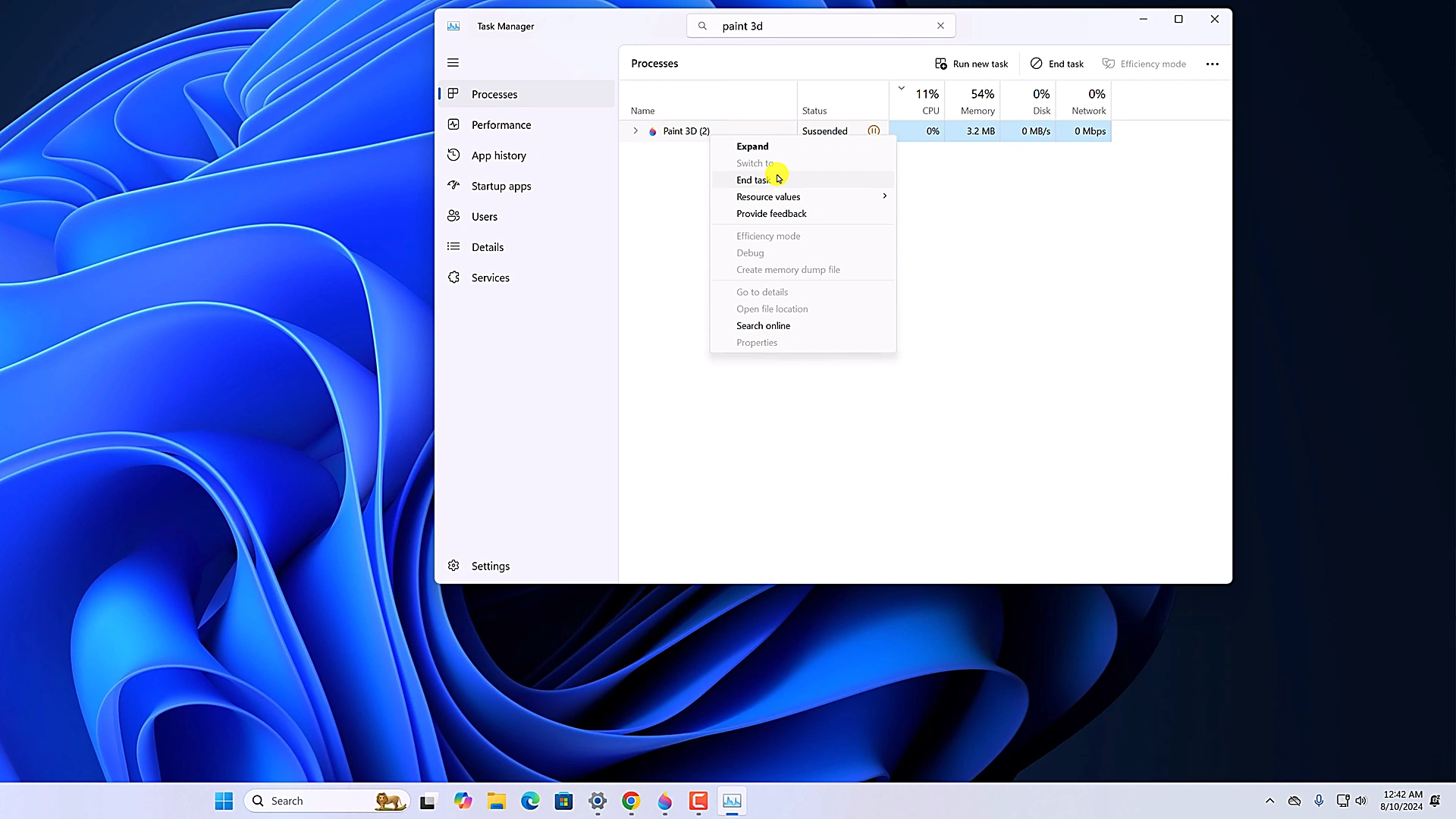Click the 0 MB/s disk cell
This screenshot has height=819, width=1456.
(1028, 131)
